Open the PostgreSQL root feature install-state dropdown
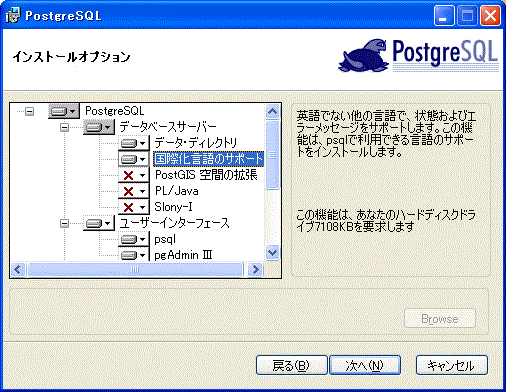The width and height of the screenshot is (506, 392). click(x=64, y=111)
